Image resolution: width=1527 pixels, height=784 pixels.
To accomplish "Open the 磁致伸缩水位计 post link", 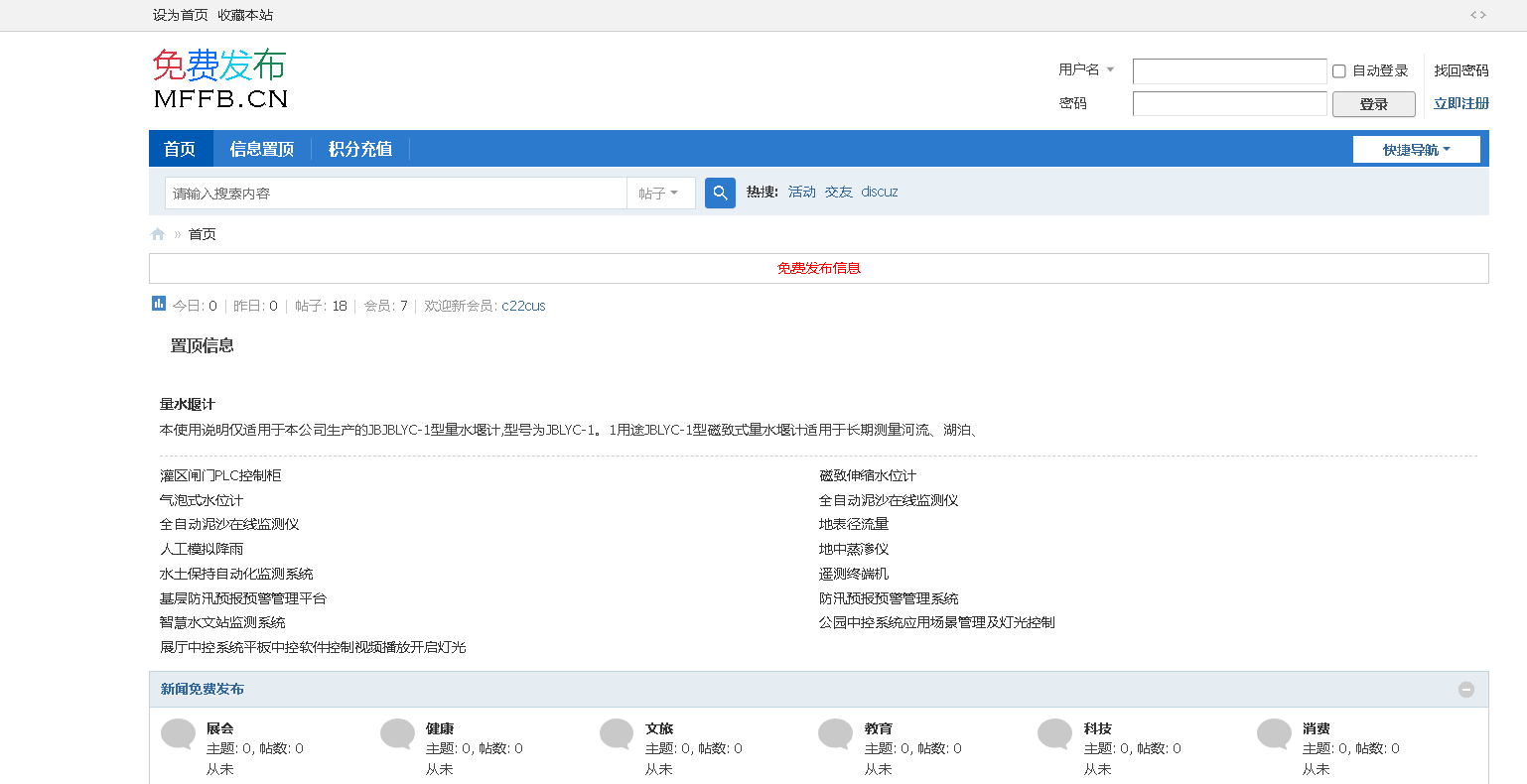I will pyautogui.click(x=868, y=475).
